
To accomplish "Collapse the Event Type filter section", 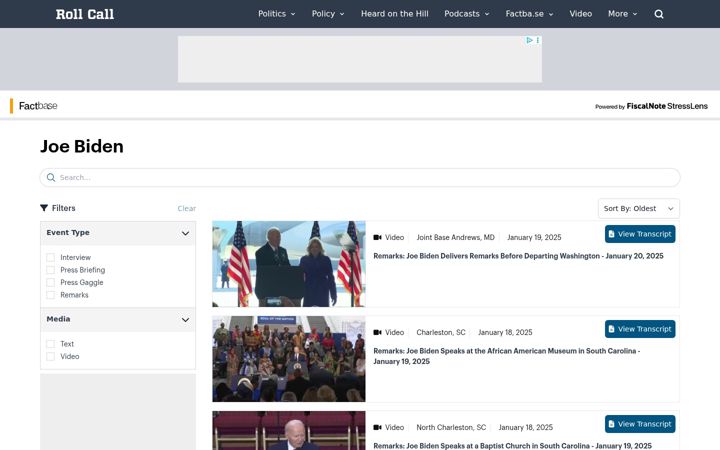I will tap(185, 233).
